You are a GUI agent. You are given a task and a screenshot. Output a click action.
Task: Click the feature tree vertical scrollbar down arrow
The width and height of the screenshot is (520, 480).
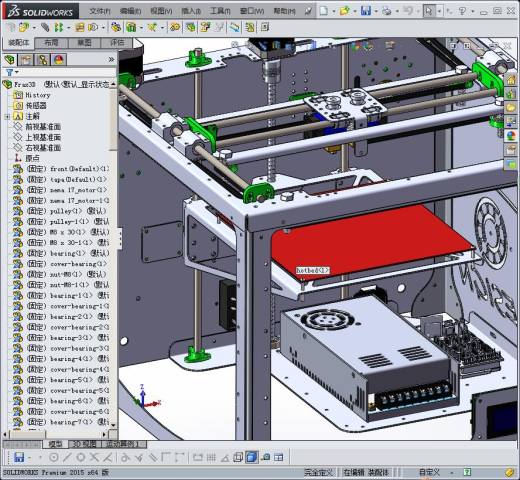click(113, 425)
